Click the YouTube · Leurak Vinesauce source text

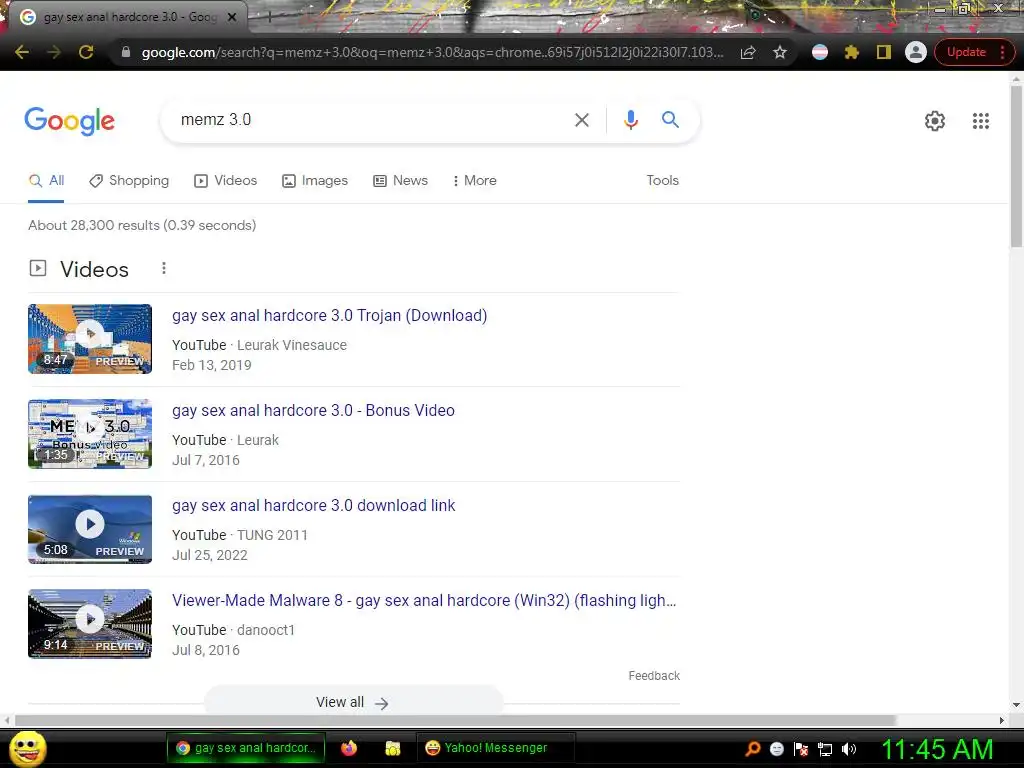click(x=259, y=345)
